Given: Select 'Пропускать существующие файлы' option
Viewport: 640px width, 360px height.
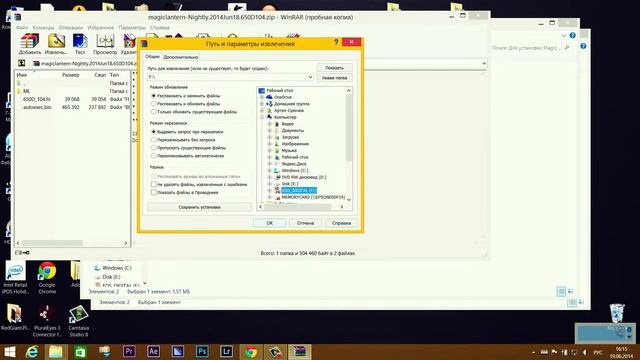Looking at the screenshot, I should (x=154, y=148).
